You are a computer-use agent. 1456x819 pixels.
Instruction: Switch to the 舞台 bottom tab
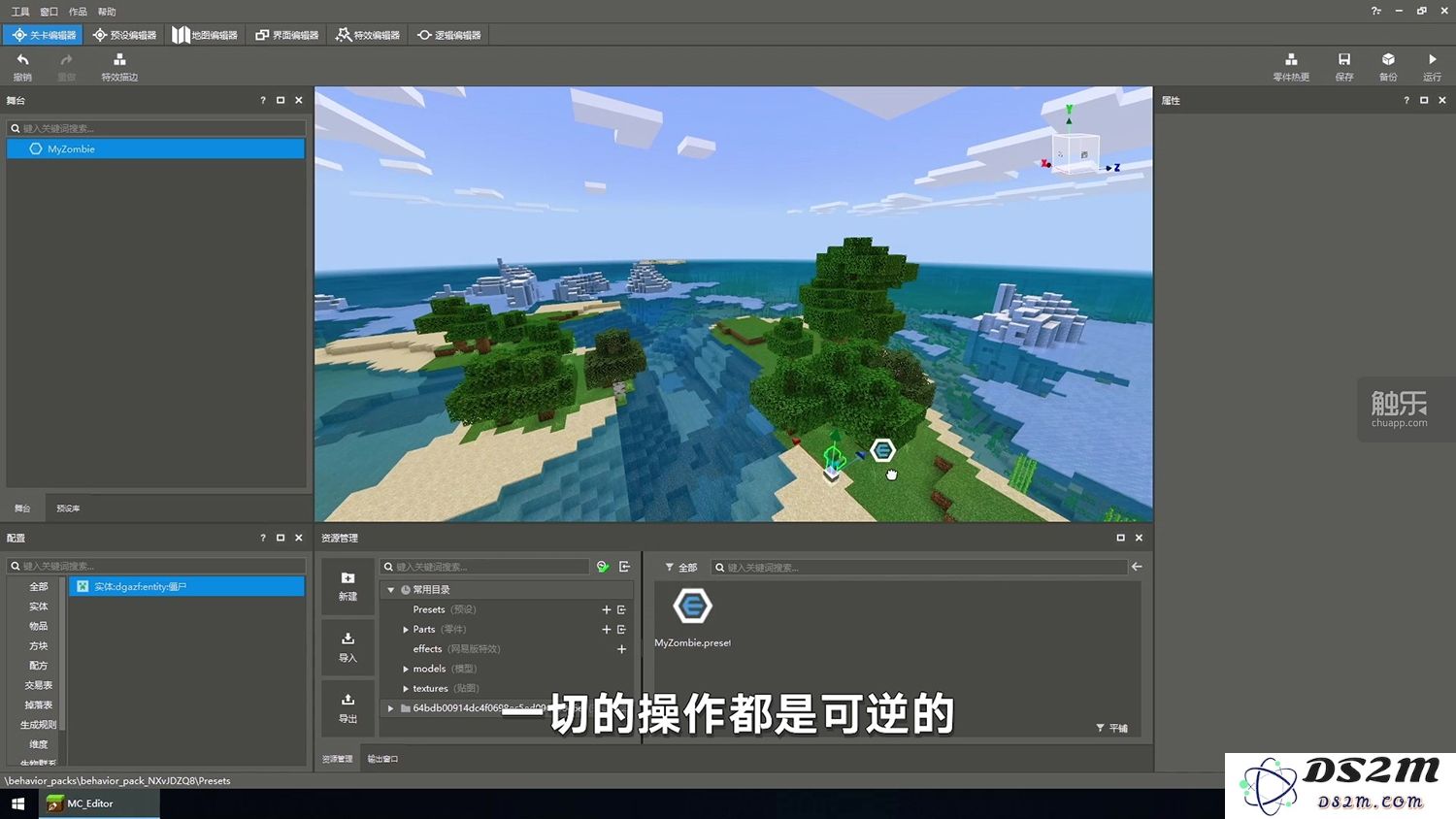click(x=22, y=508)
